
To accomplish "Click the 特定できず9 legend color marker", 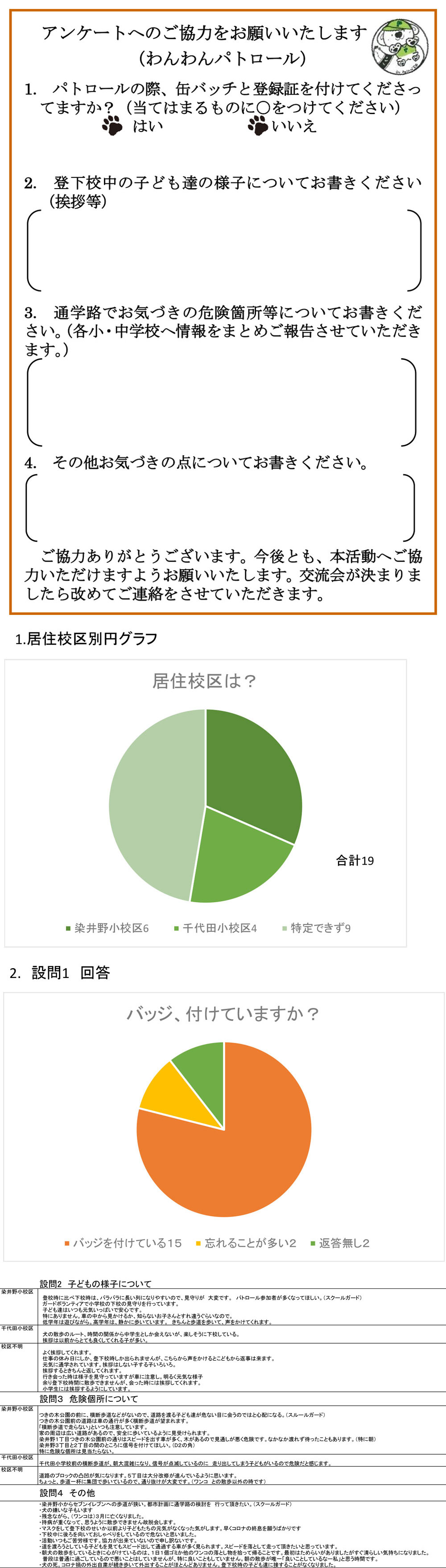I will coord(284,928).
